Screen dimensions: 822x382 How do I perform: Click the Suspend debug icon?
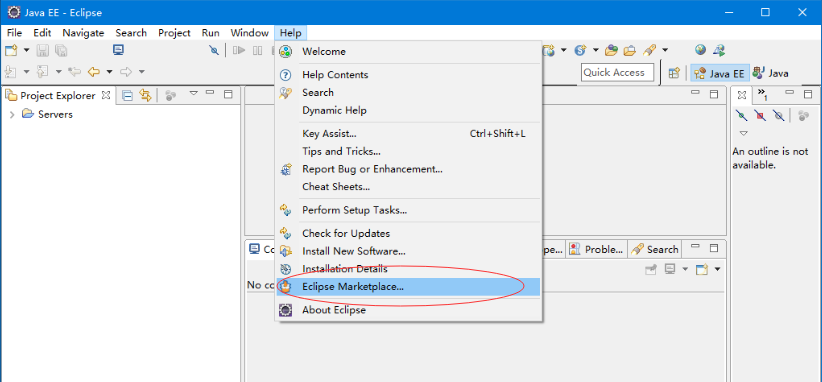coord(257,50)
